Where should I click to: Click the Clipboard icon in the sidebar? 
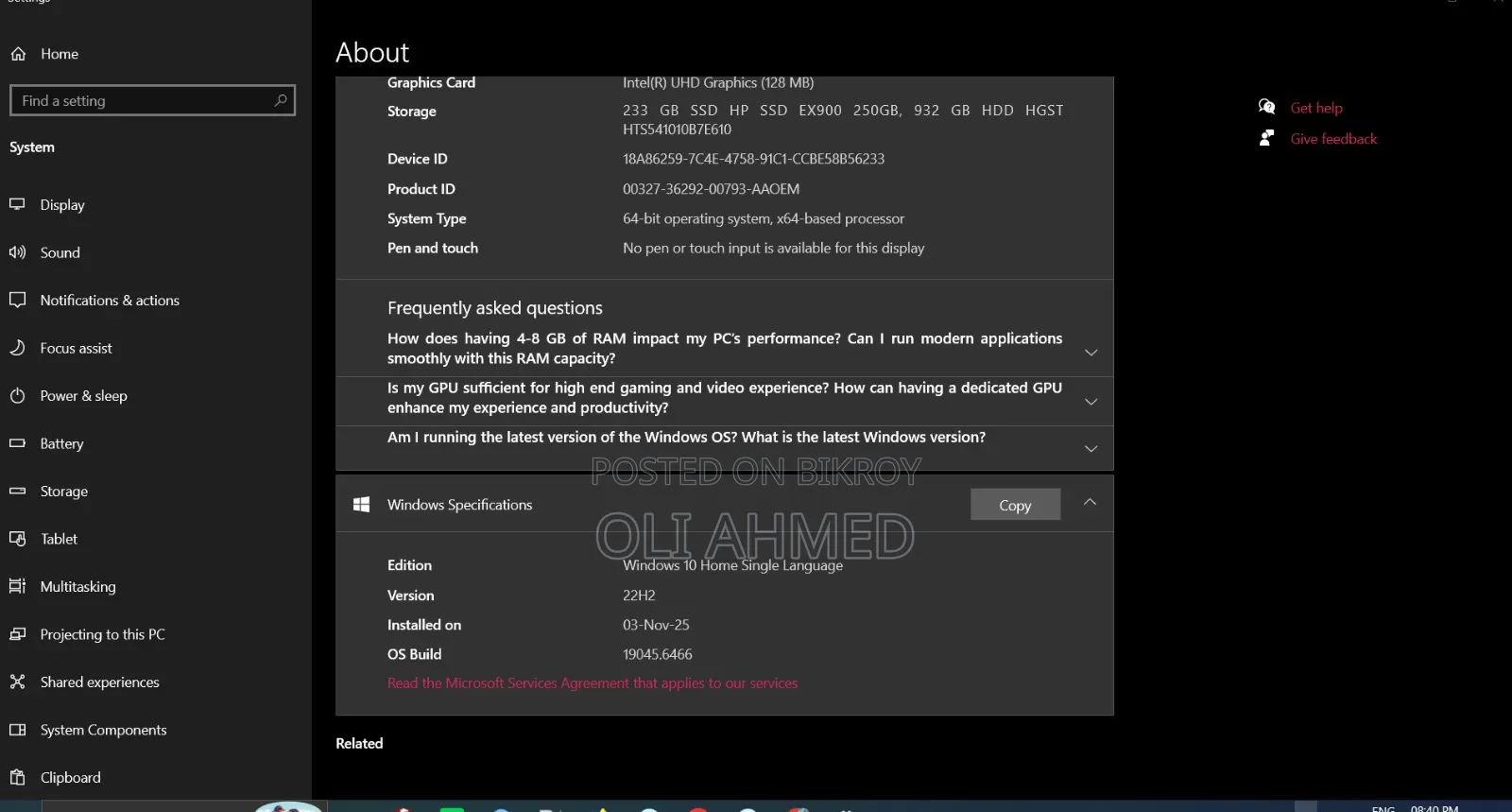pyautogui.click(x=17, y=777)
